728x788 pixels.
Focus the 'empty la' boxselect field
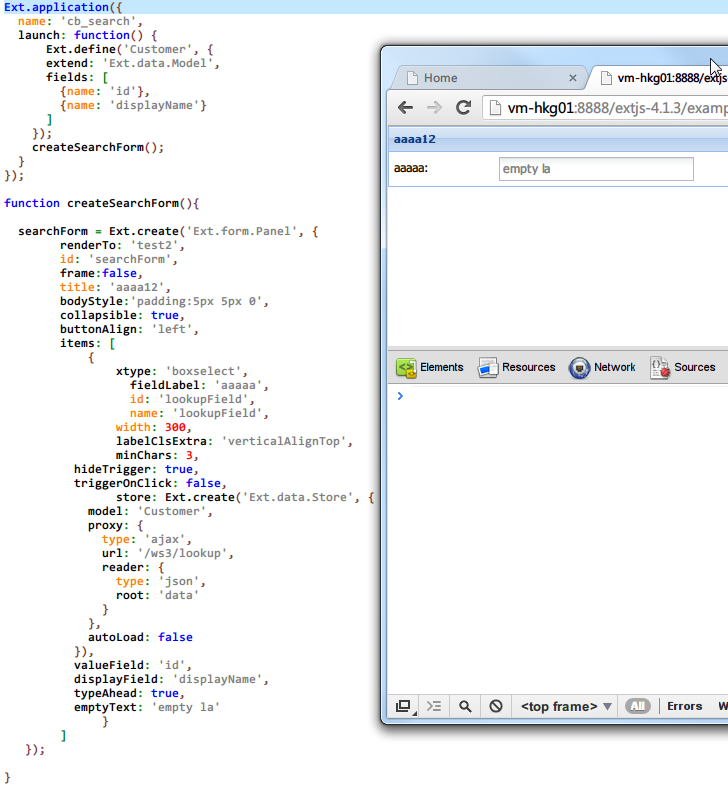coord(596,169)
